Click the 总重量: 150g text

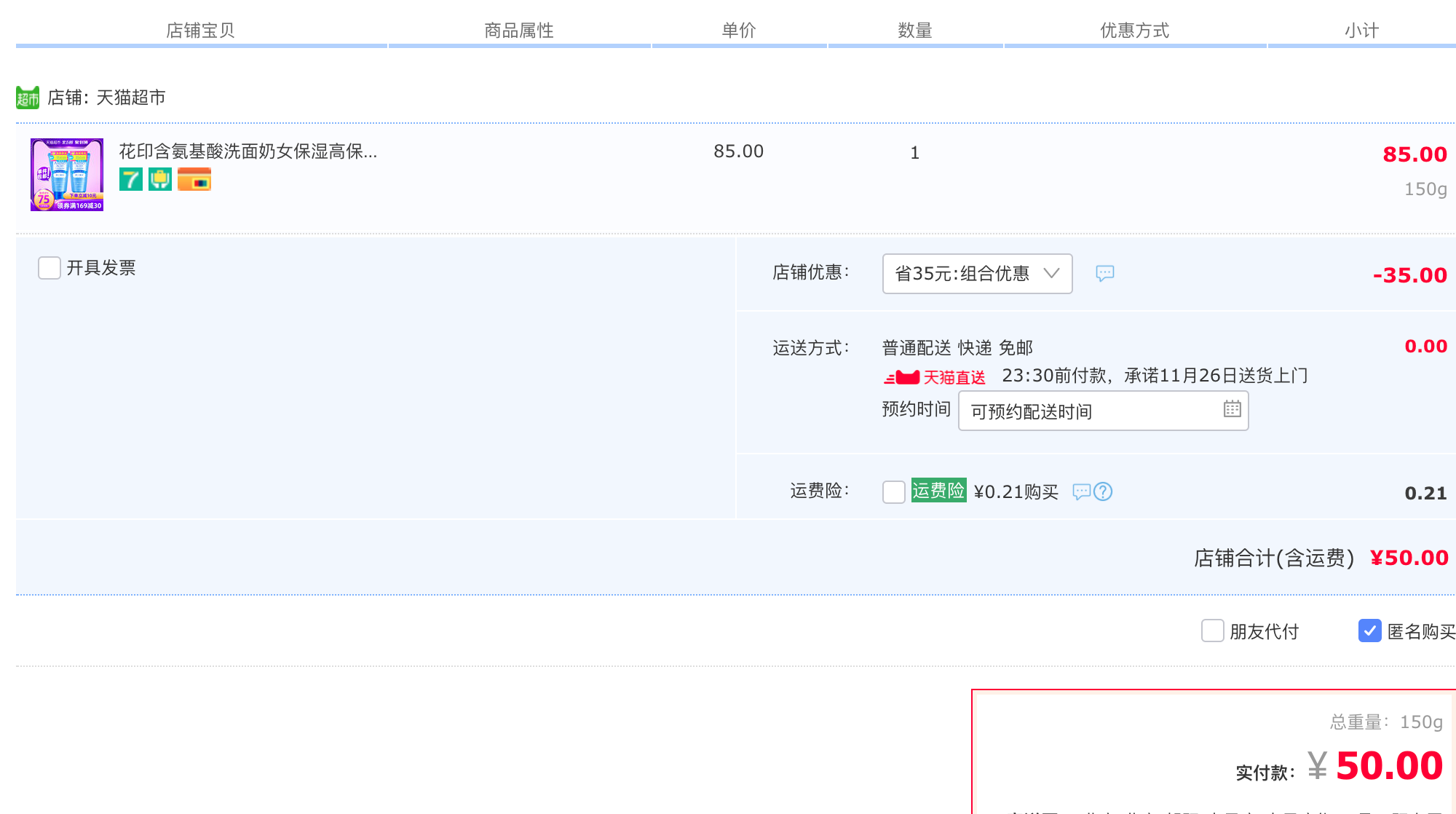[x=1387, y=722]
